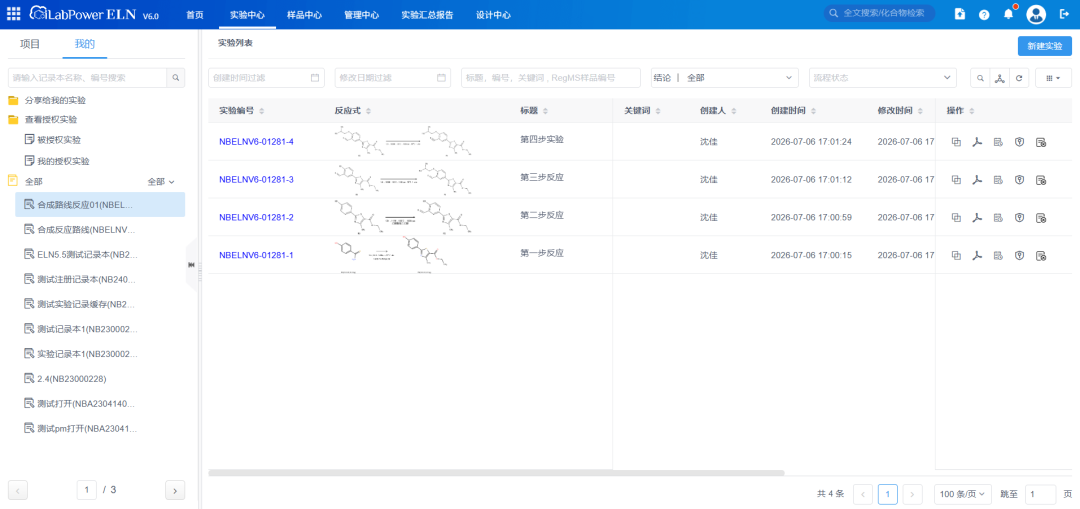
Task: Open experiment link NBELNV6-01281-1
Action: coord(256,256)
